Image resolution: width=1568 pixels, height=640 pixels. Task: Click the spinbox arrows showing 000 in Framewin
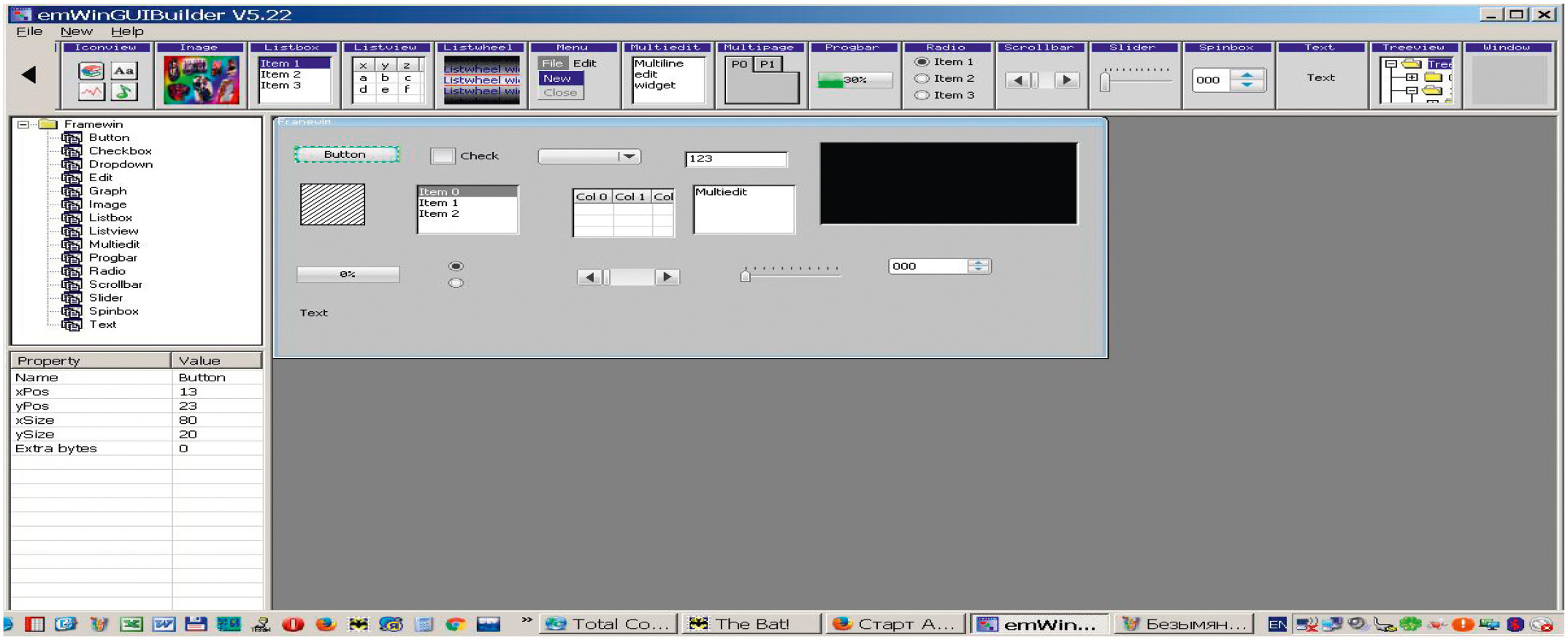978,266
